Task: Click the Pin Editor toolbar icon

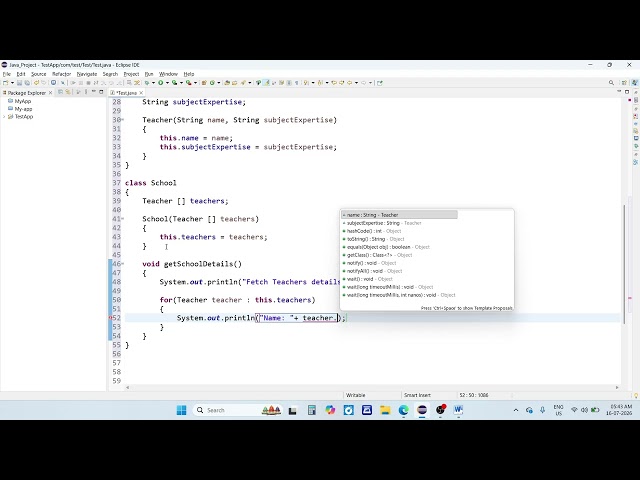Action: pyautogui.click(x=381, y=83)
